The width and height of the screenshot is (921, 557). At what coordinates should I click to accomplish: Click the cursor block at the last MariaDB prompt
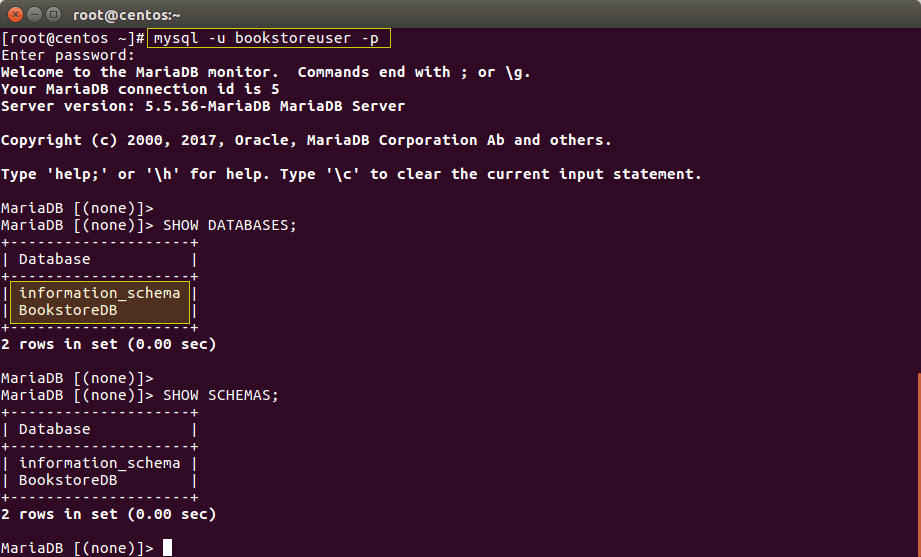tap(168, 548)
